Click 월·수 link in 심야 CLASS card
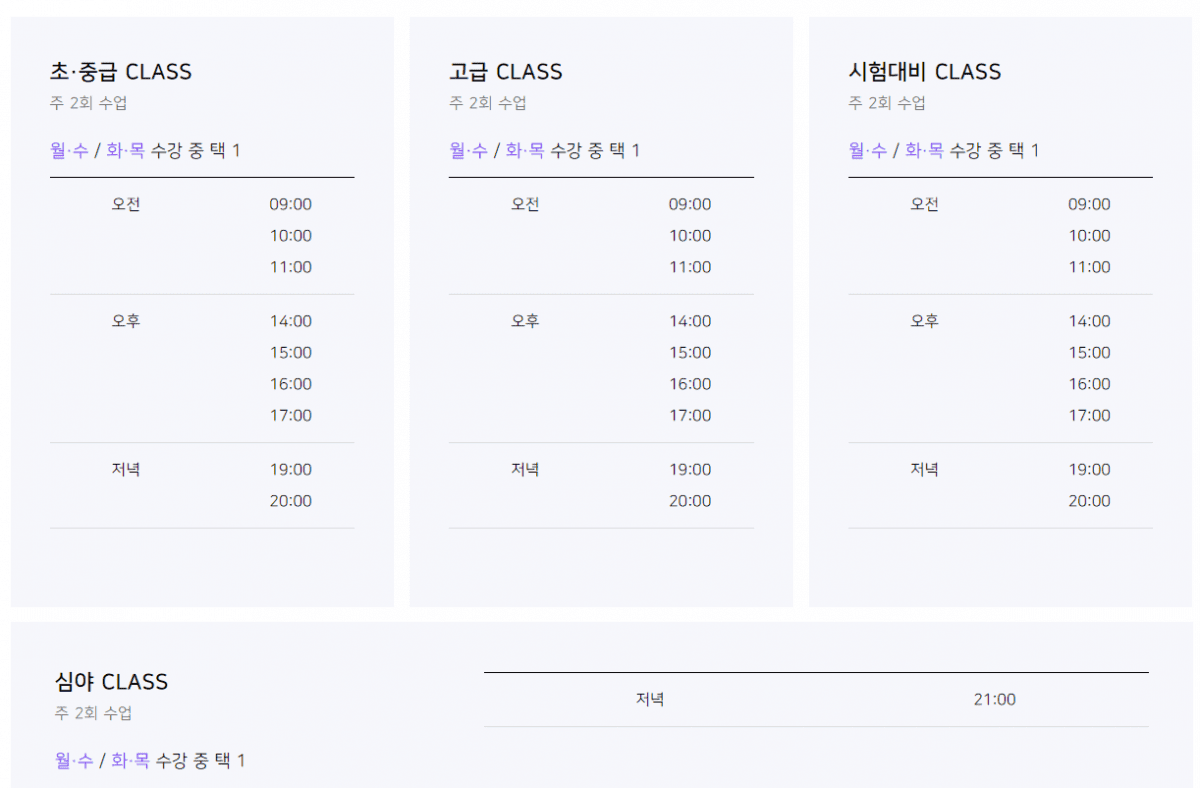The image size is (1200, 788). click(x=74, y=761)
